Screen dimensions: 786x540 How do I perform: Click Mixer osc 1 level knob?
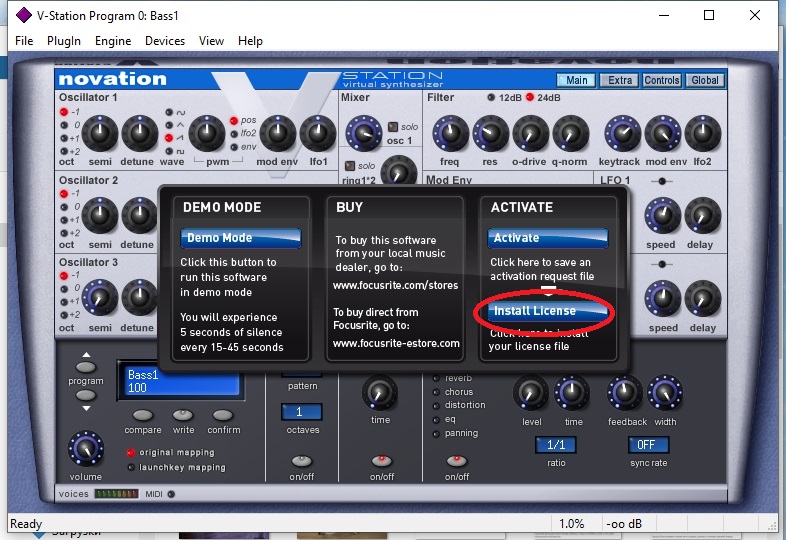pyautogui.click(x=364, y=133)
